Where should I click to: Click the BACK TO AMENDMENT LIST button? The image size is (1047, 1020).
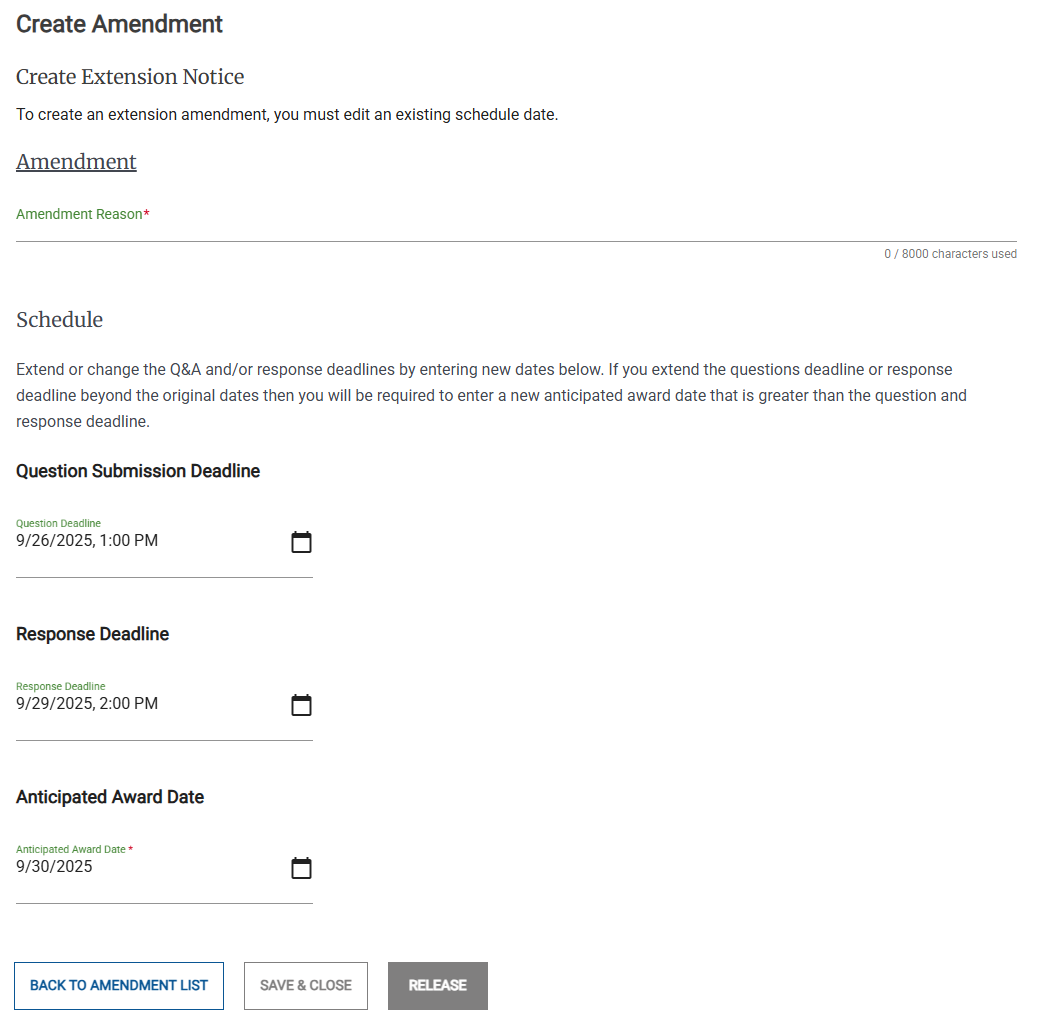(118, 985)
